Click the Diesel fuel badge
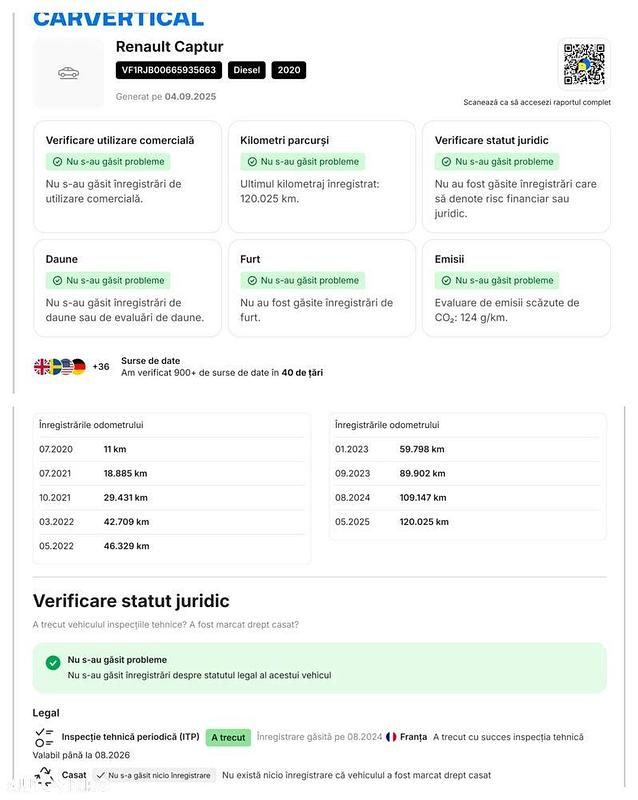The width and height of the screenshot is (638, 800). coord(247,70)
